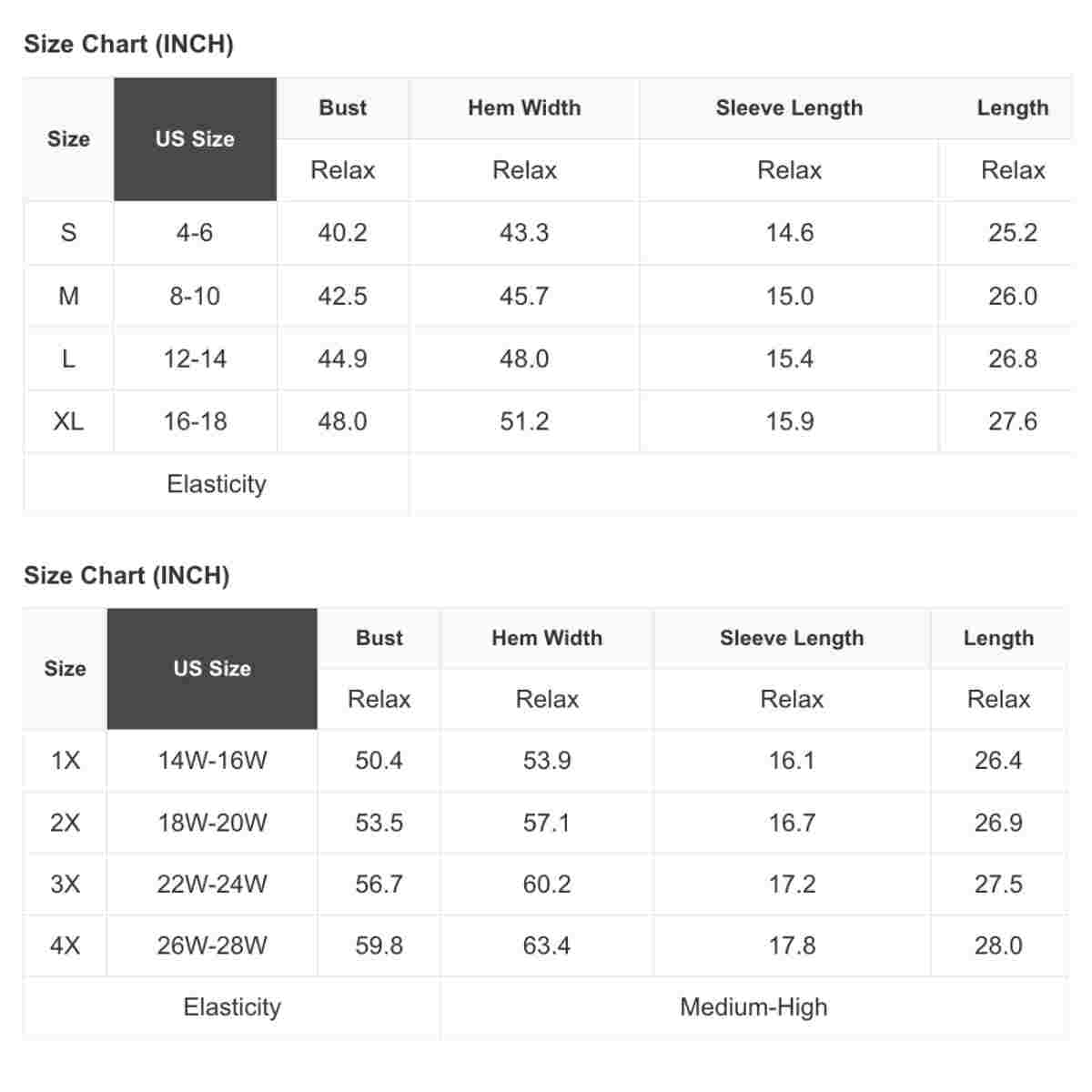This screenshot has width=1092, height=1092.
Task: Click the 56.7 bust value for 3X
Action: (x=379, y=885)
